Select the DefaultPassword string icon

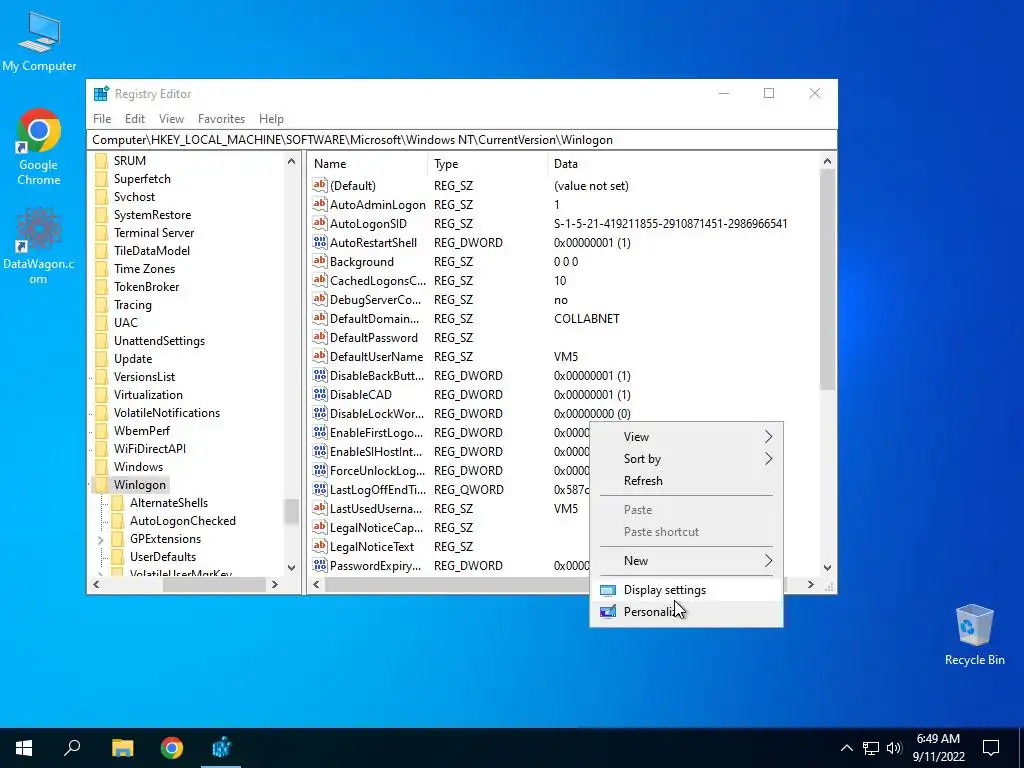coord(319,338)
